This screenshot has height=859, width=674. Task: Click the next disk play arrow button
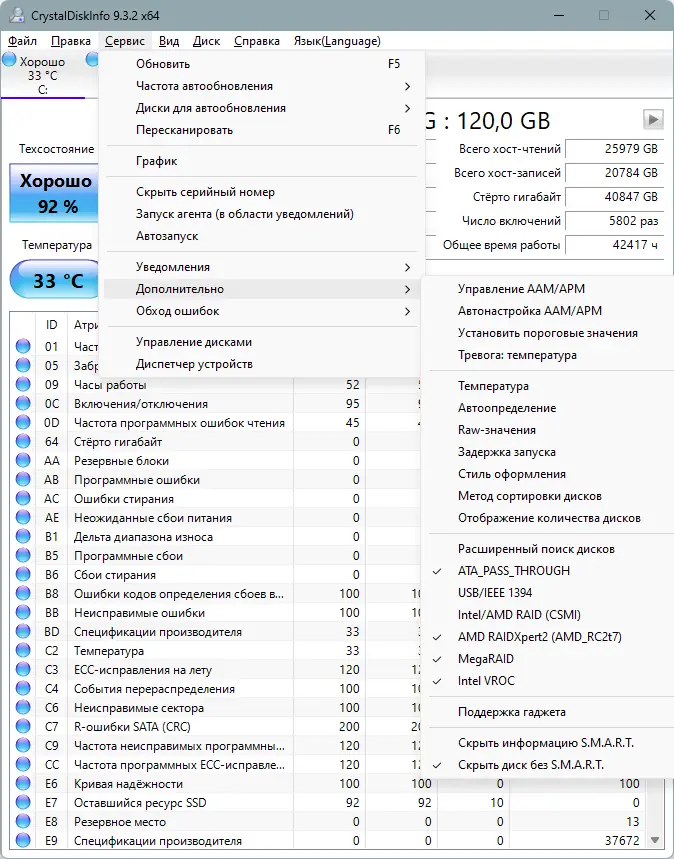(653, 120)
